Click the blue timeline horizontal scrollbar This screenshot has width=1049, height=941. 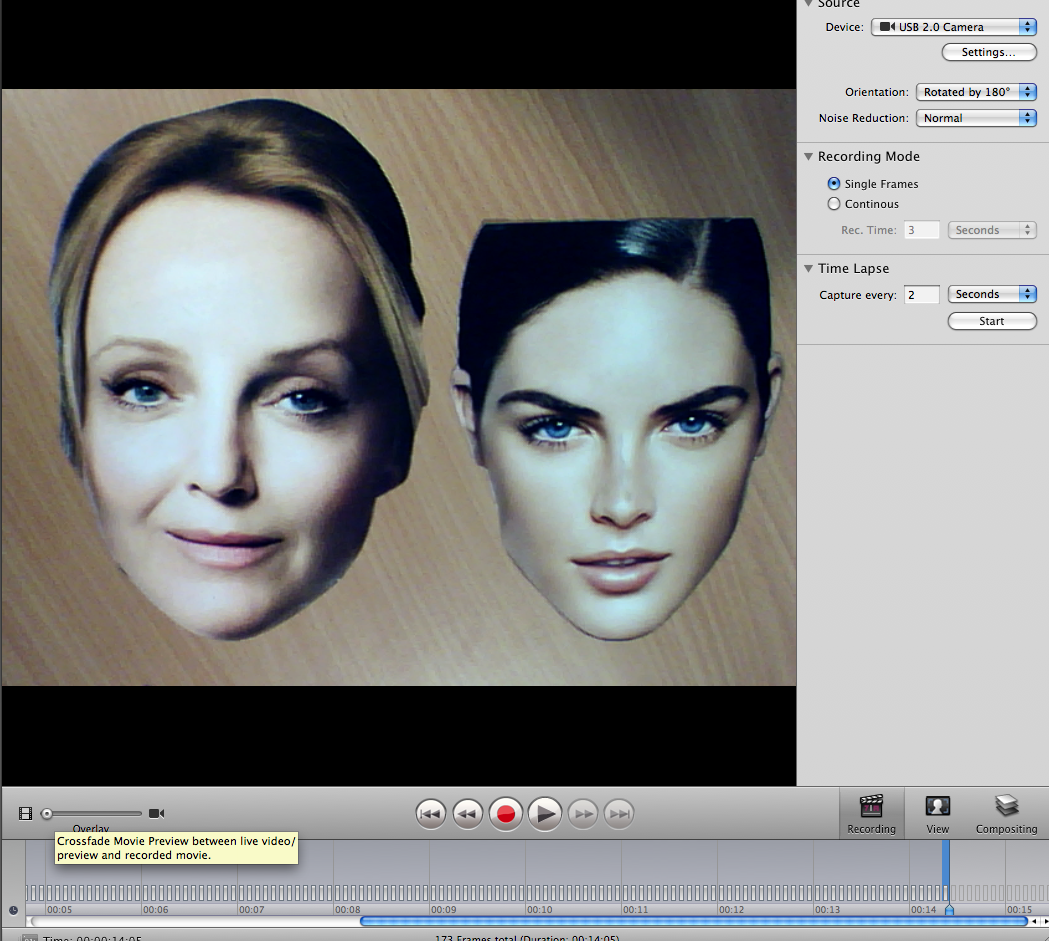694,922
